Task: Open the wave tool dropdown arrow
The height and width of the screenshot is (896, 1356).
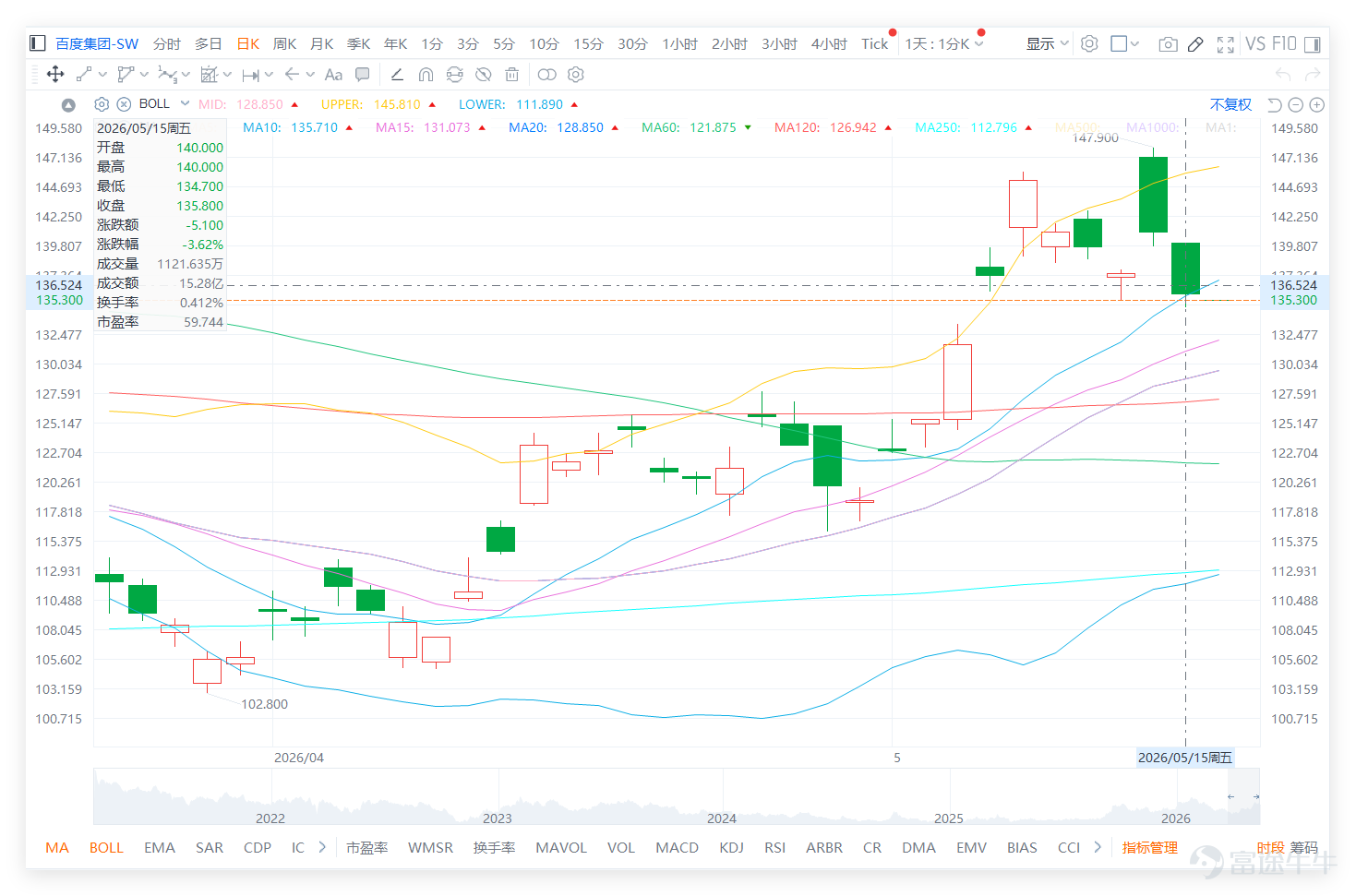Action: (186, 75)
